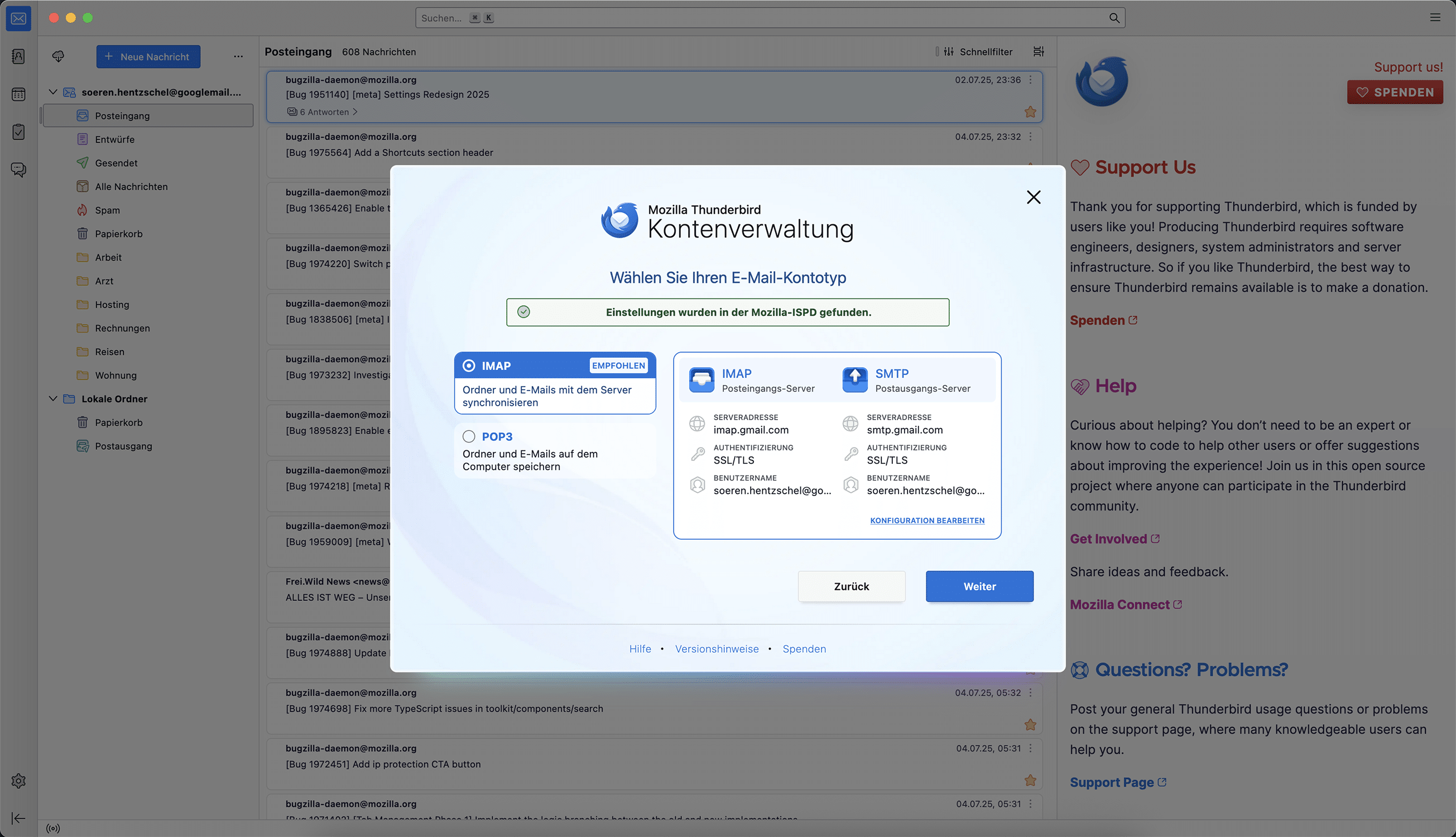Open the Alle Nachrichten folder
The height and width of the screenshot is (837, 1456).
click(148, 186)
